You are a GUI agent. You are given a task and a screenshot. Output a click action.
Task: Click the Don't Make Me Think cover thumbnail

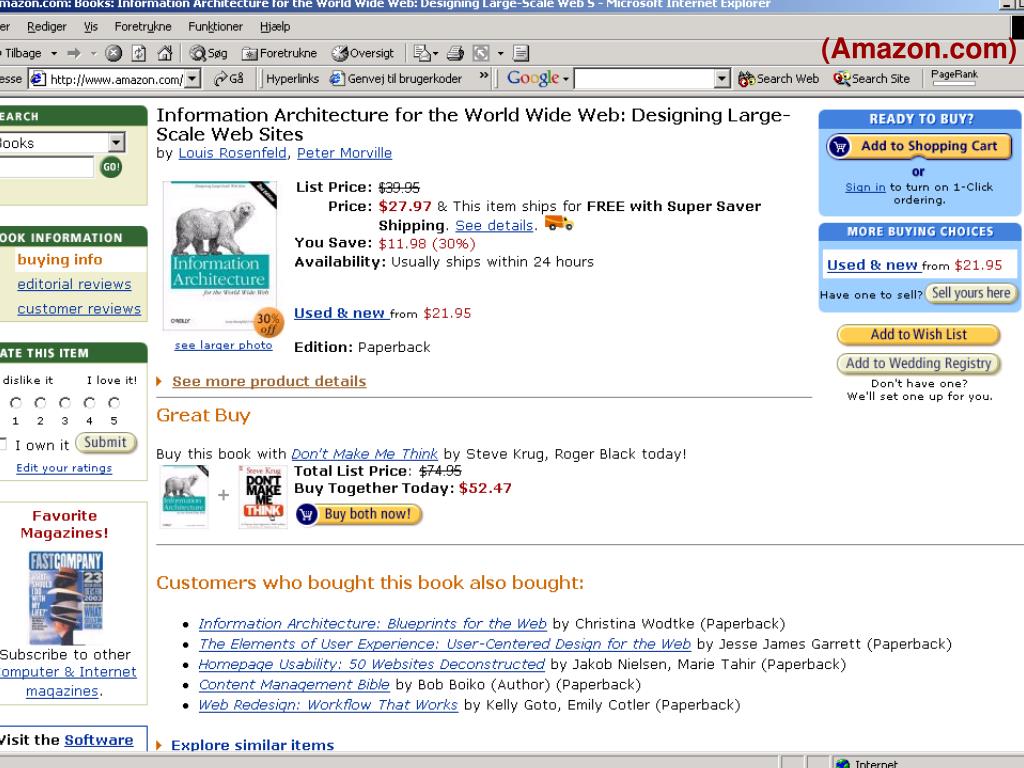coord(263,497)
